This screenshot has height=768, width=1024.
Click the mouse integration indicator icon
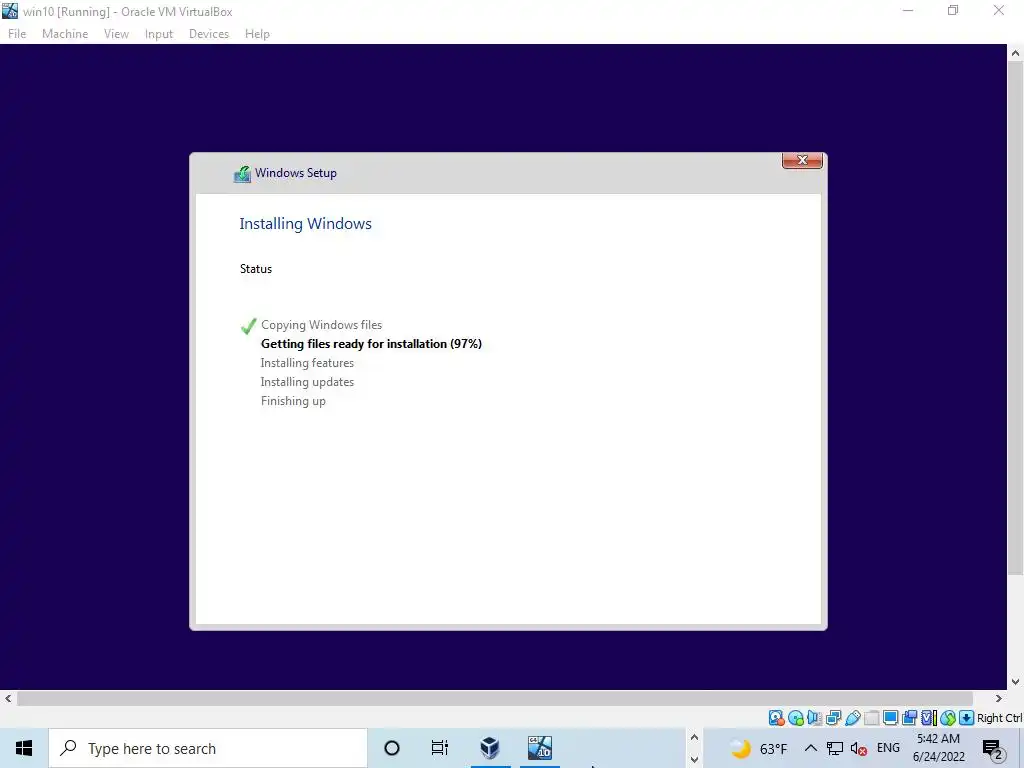click(948, 718)
